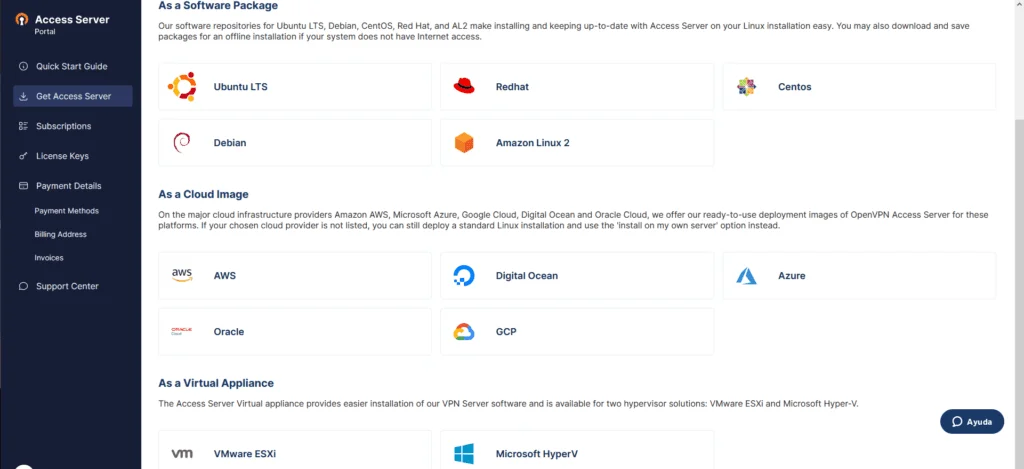Image resolution: width=1024 pixels, height=469 pixels.
Task: Click the Azure logo icon
Action: tap(746, 276)
